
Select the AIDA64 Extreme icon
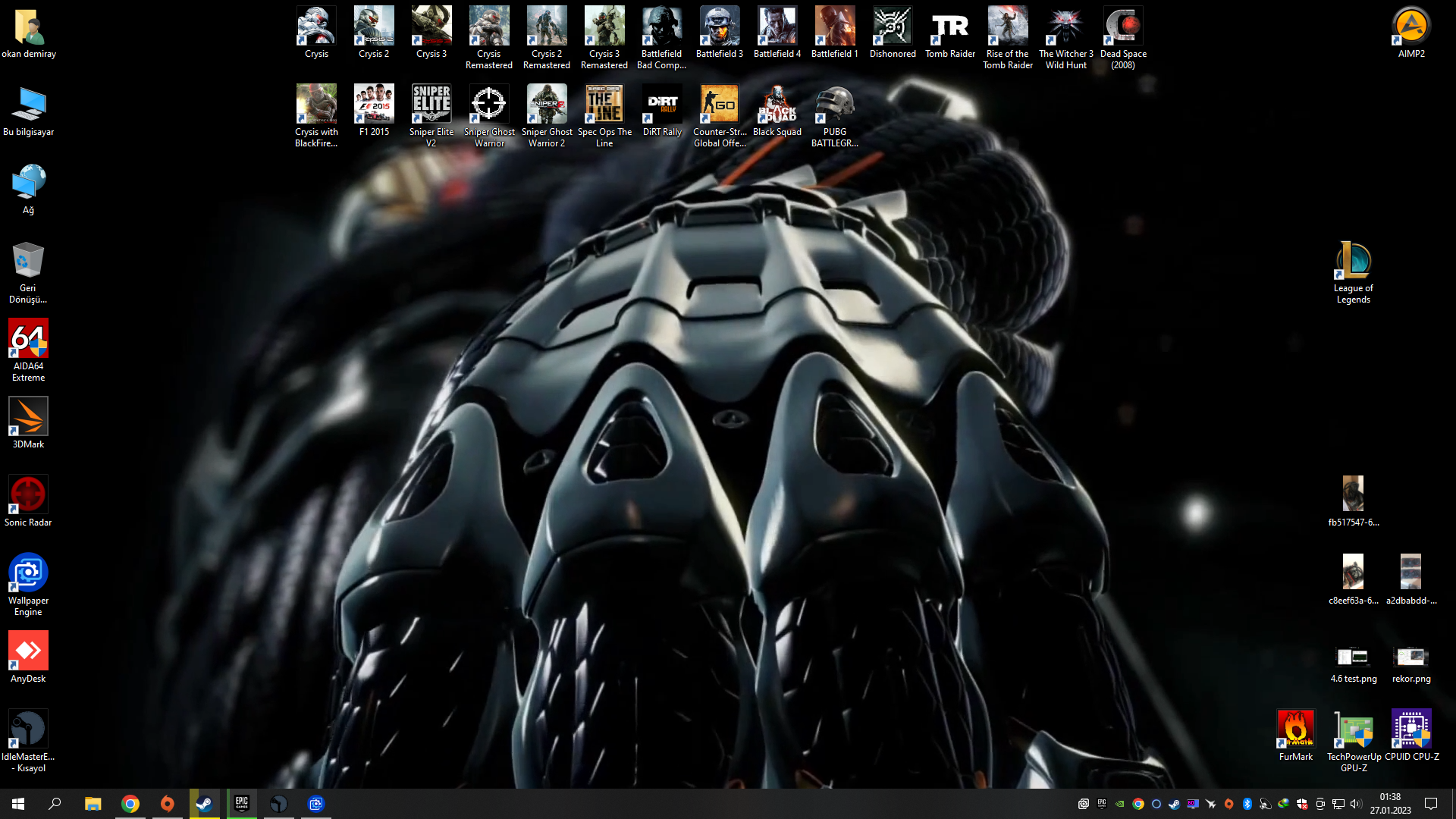(28, 339)
